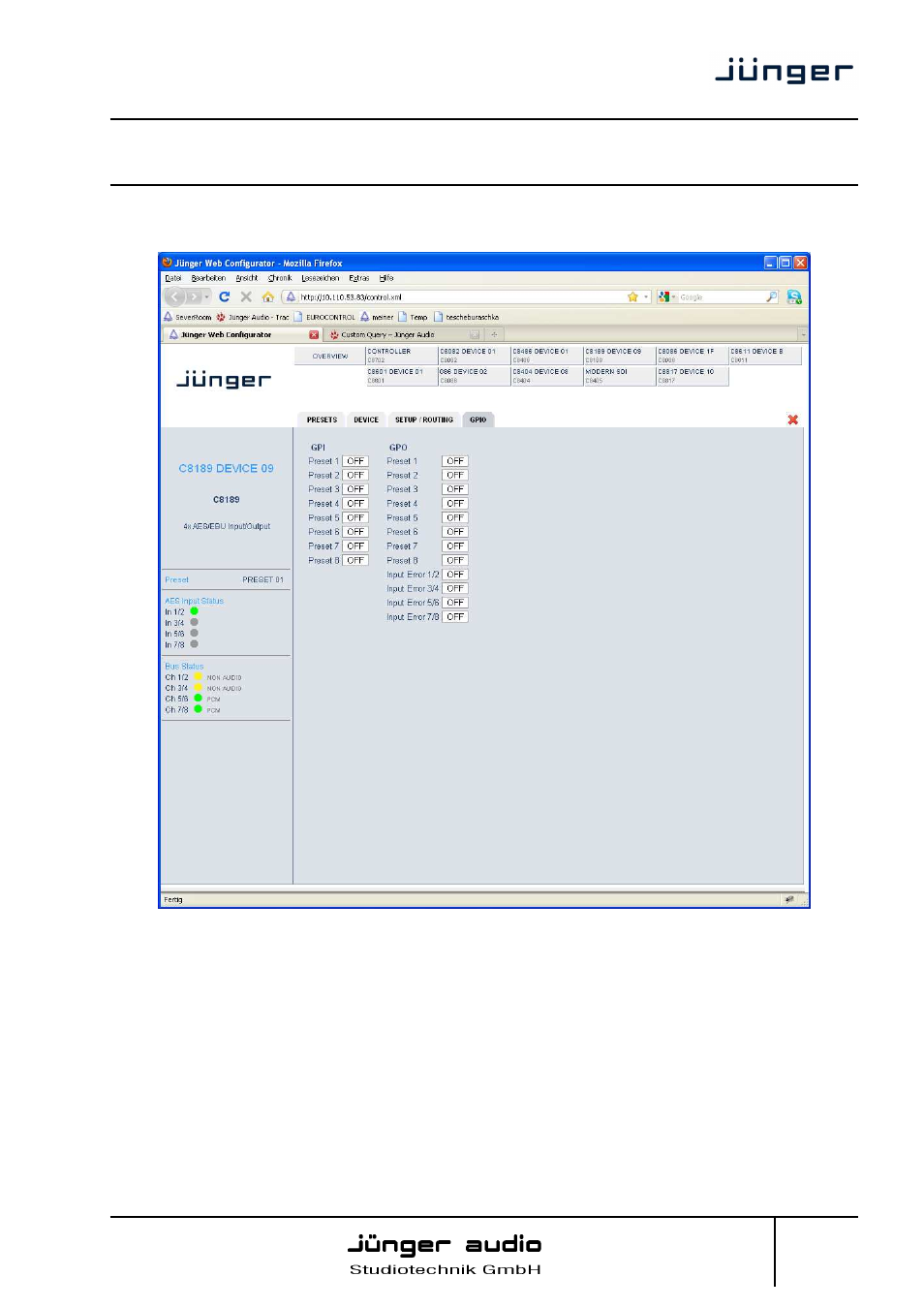Expand the back/forward history dropdown arrow
This screenshot has width=924, height=1308.
207,297
